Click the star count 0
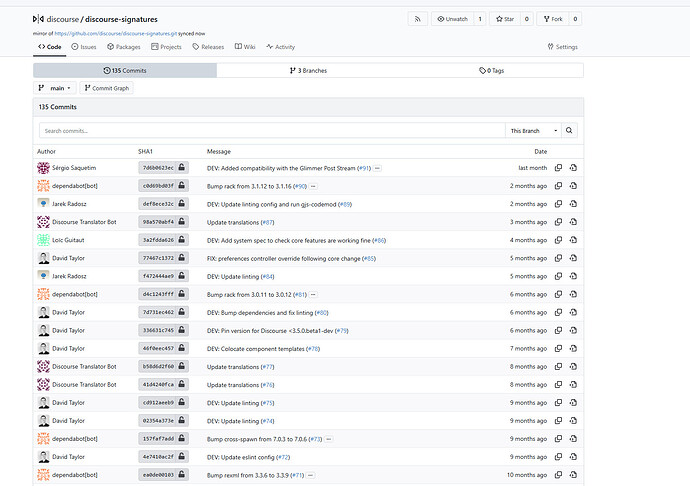Image resolution: width=690 pixels, height=486 pixels. point(527,19)
